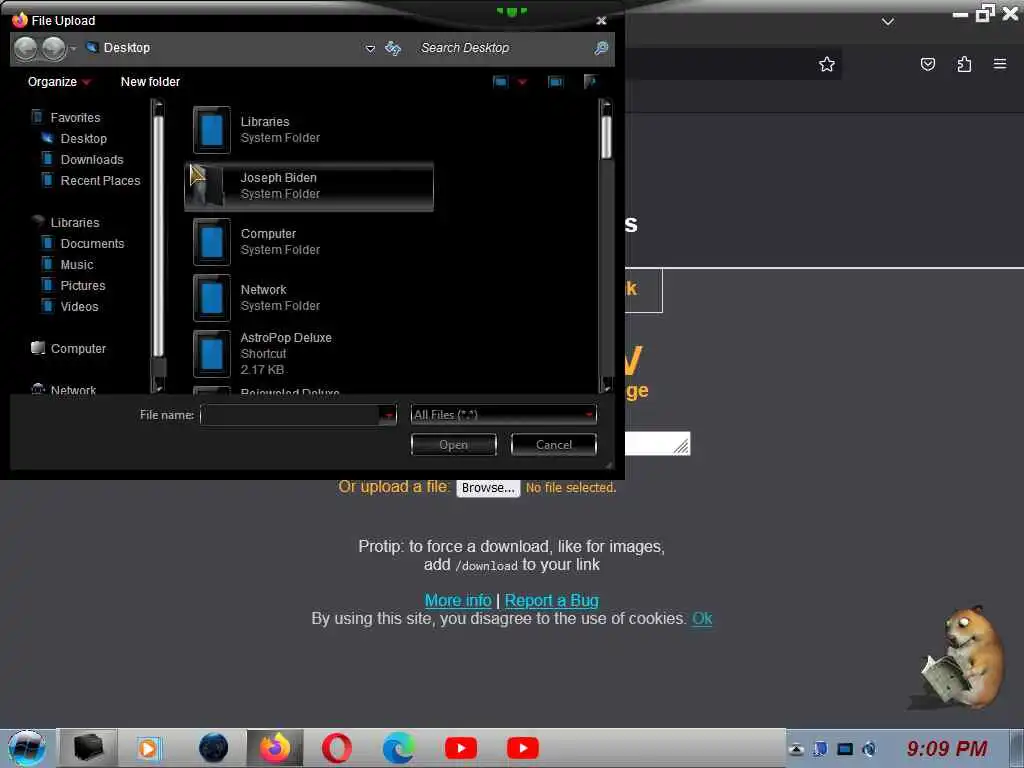Click the File name input field

click(291, 415)
